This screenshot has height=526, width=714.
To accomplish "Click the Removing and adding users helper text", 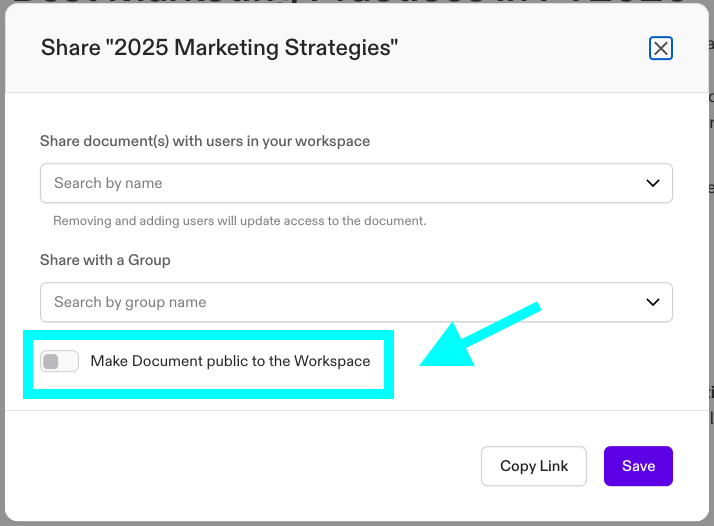I will click(240, 221).
